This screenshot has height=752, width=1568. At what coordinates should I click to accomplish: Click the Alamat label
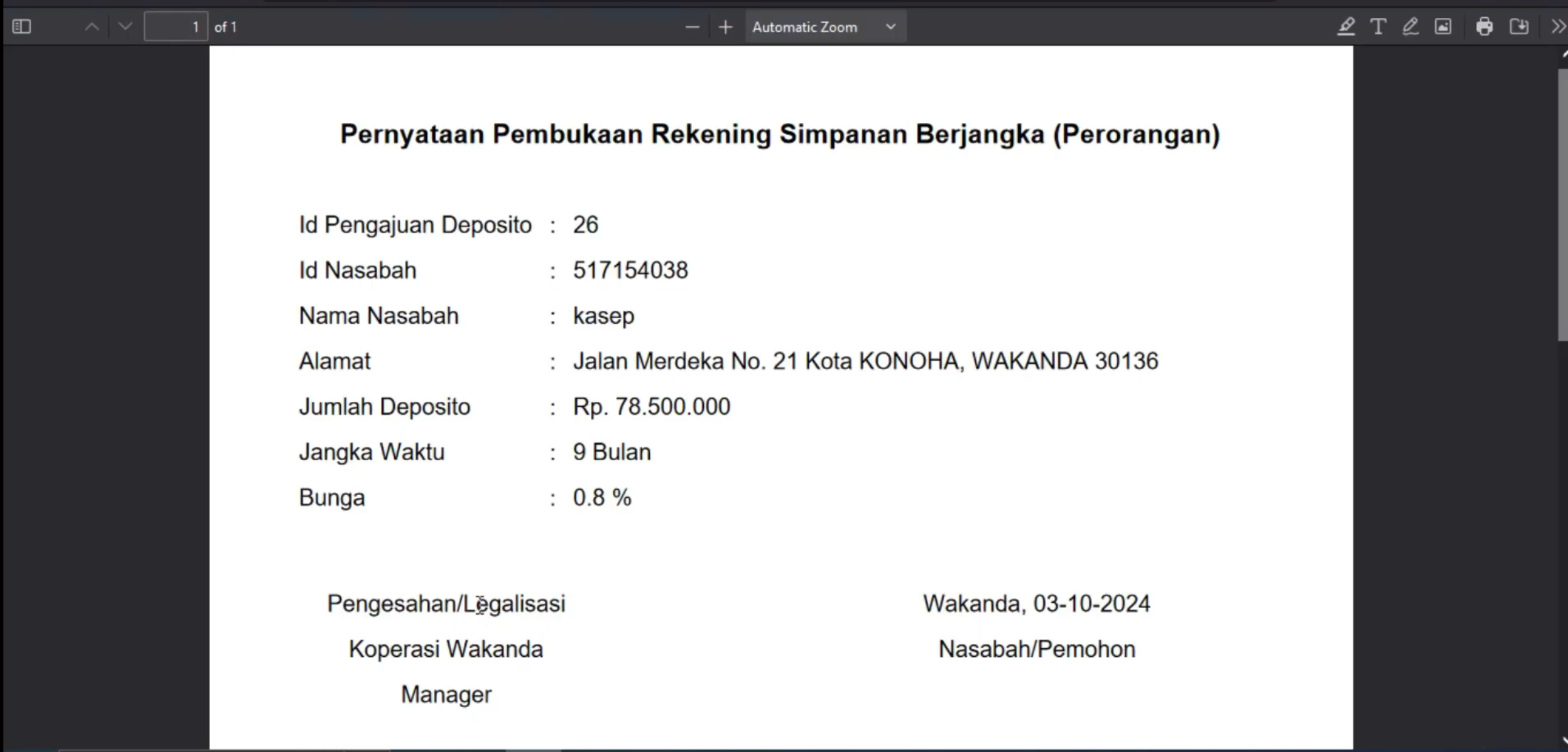tap(335, 361)
